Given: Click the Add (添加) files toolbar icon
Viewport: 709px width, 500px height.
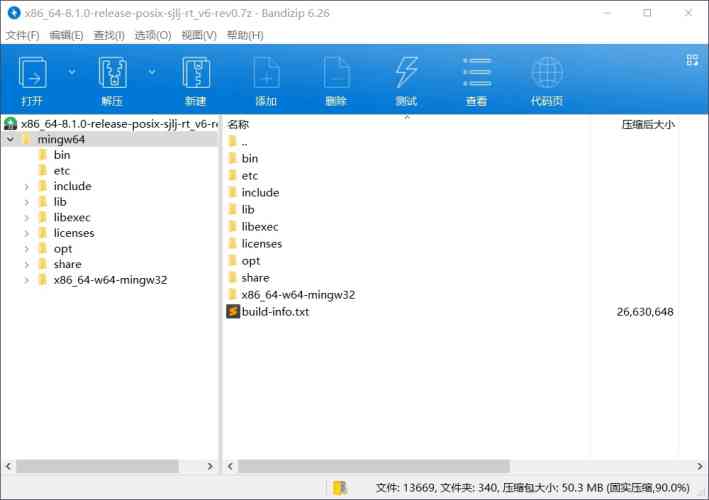Looking at the screenshot, I should coord(266,73).
